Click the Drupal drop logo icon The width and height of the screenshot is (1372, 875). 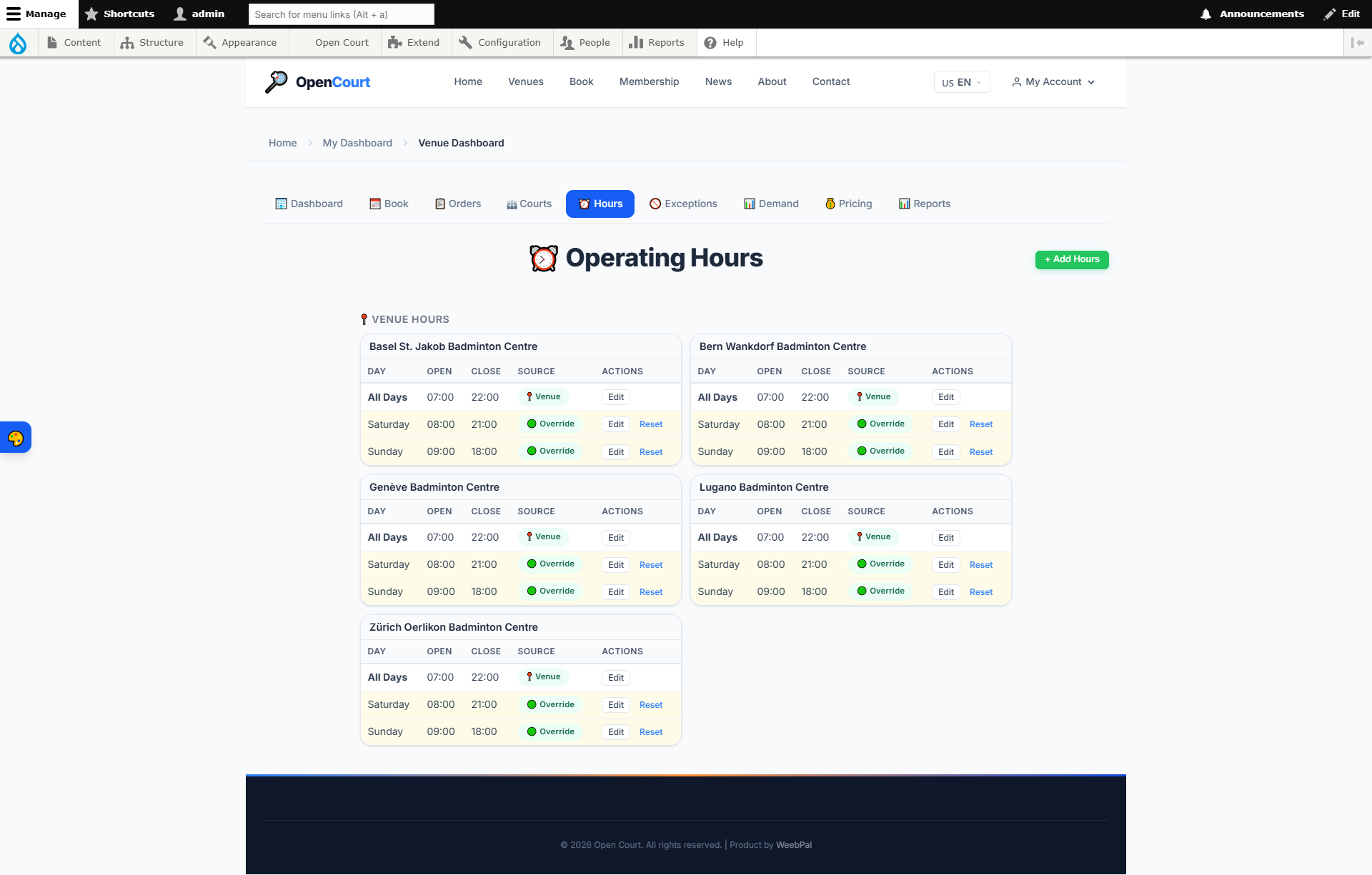click(x=18, y=43)
